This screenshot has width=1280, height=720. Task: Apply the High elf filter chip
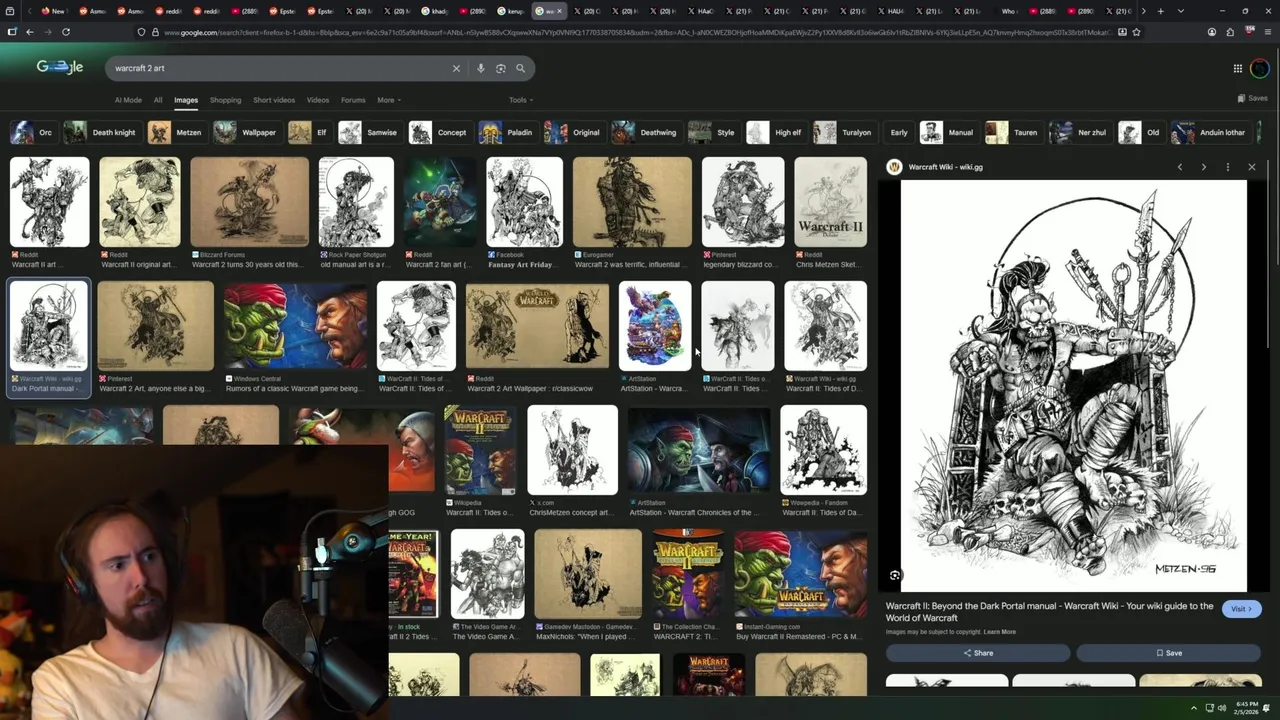776,132
